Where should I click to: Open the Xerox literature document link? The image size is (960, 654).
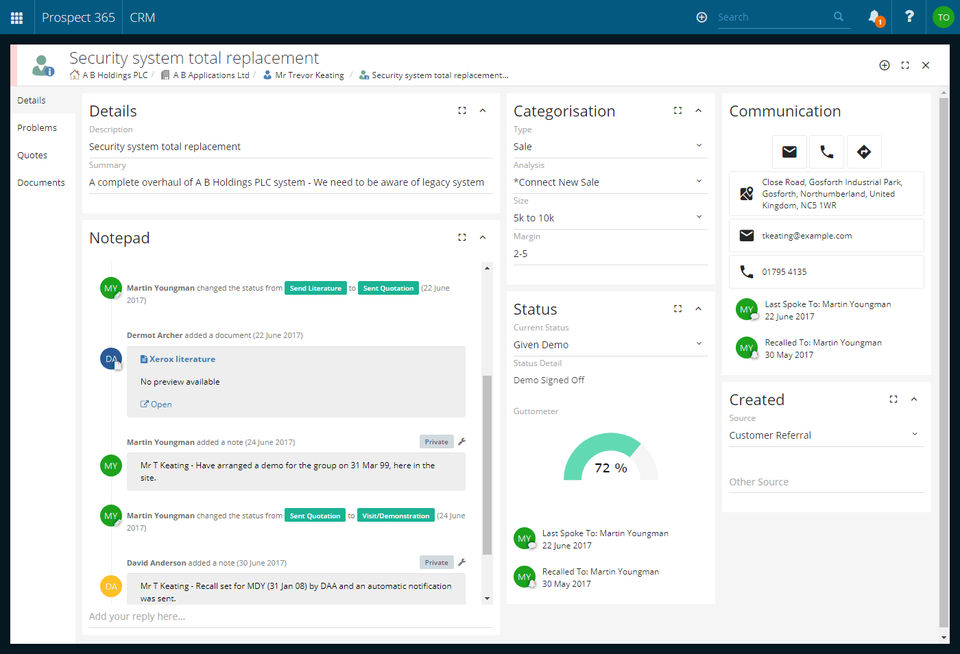[182, 359]
